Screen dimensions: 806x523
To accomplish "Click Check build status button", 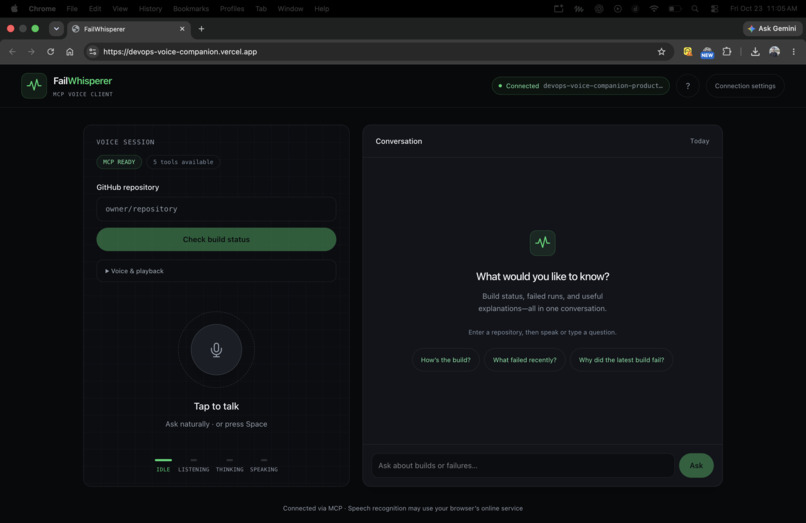I will click(216, 240).
